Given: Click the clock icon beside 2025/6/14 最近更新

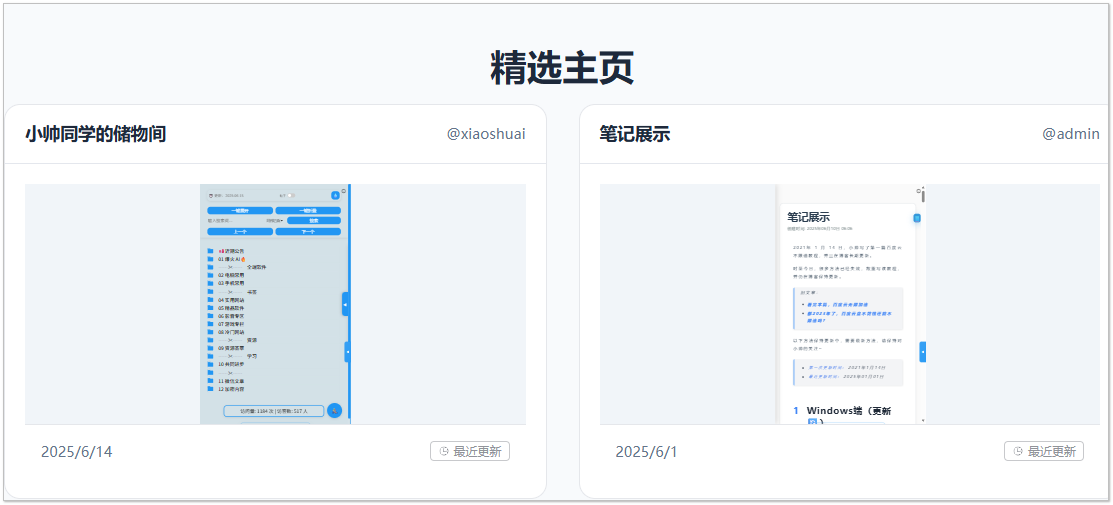Looking at the screenshot, I should (444, 452).
